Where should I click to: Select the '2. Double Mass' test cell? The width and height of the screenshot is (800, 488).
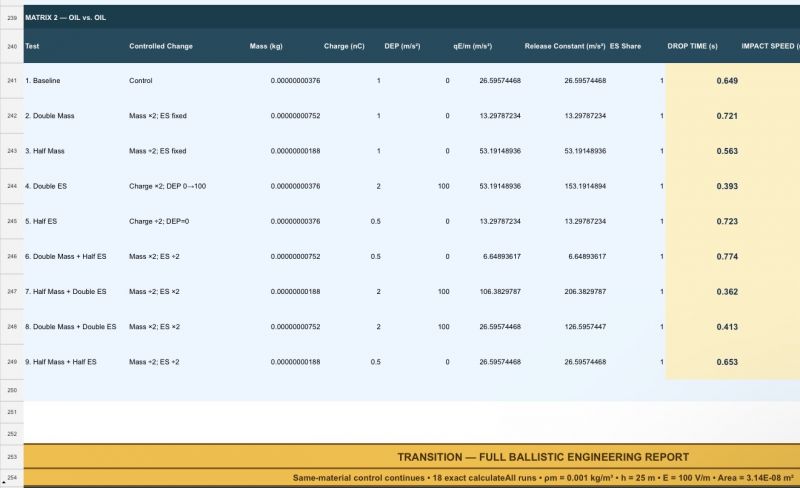click(49, 116)
